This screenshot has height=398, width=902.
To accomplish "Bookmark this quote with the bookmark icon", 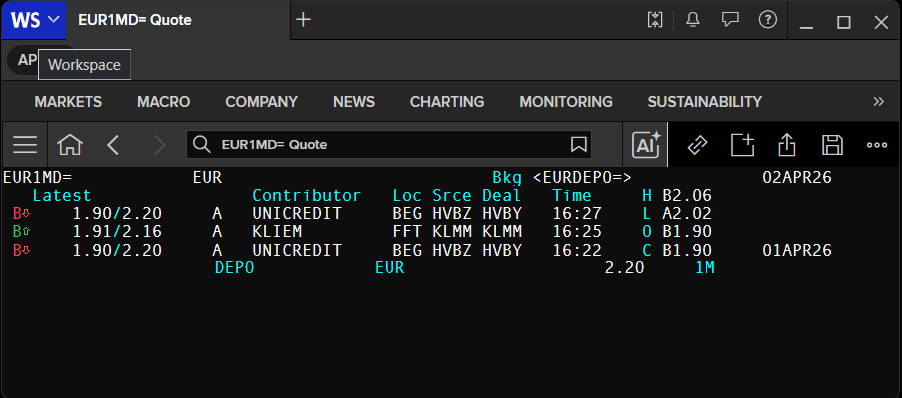I will (x=578, y=145).
